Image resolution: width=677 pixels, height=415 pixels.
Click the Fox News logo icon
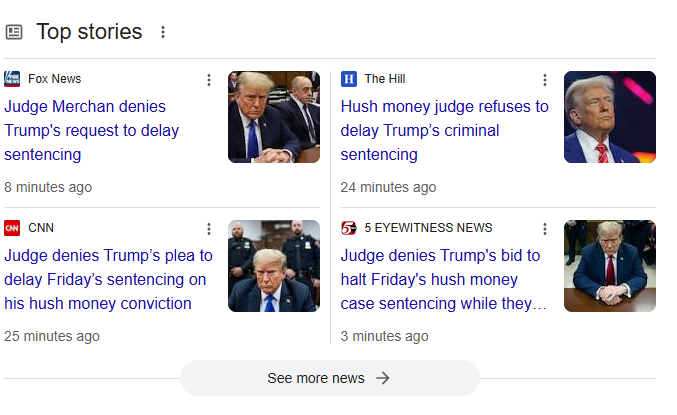[x=12, y=79]
